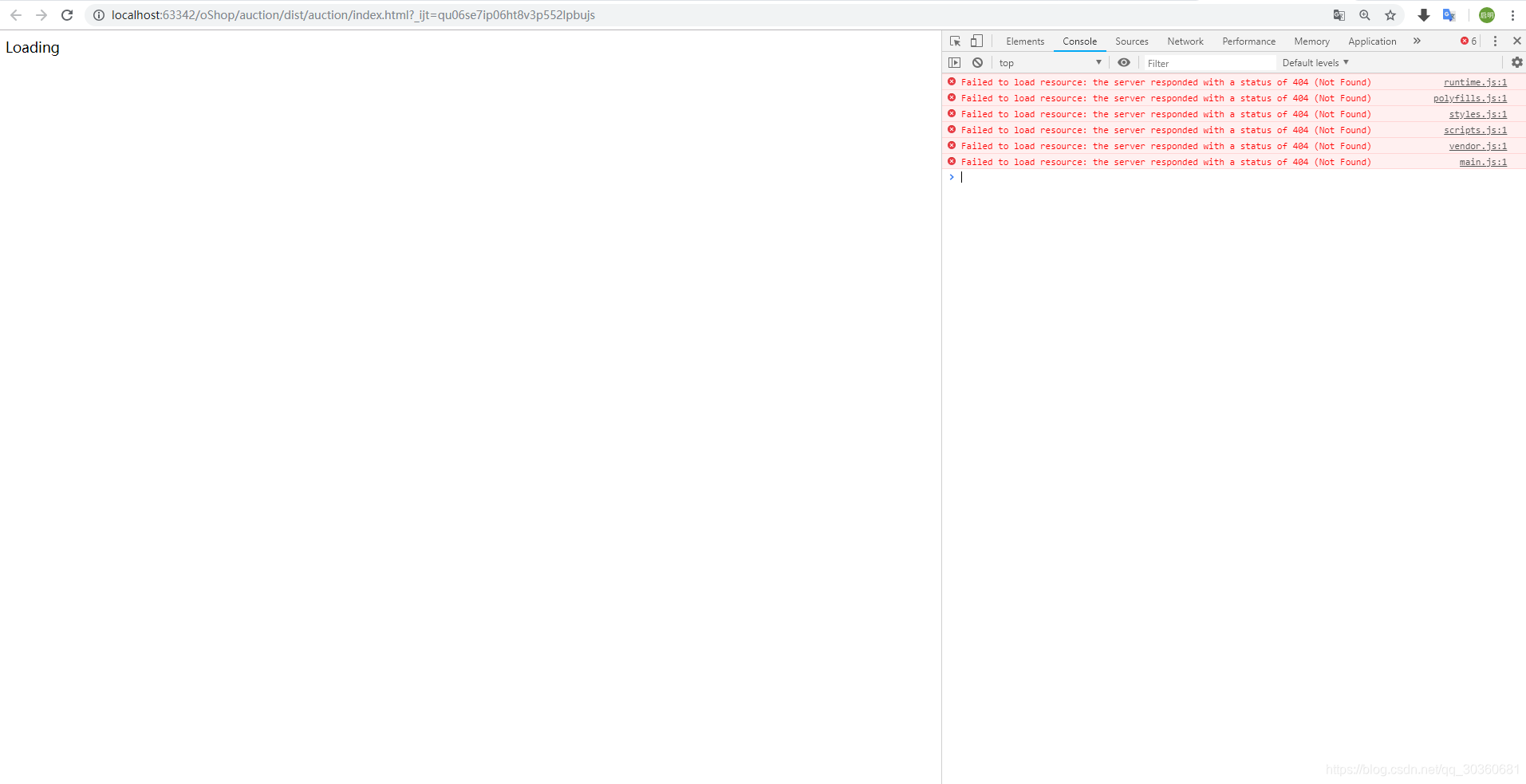The image size is (1526, 784).
Task: Click the Loading text on the page
Action: (x=33, y=47)
